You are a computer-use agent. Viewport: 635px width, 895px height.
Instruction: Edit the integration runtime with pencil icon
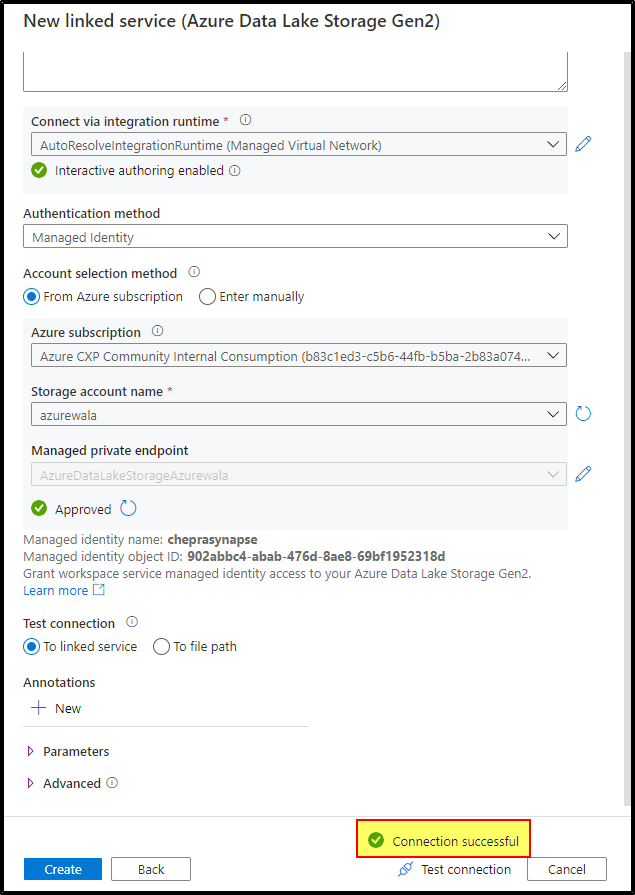[582, 144]
